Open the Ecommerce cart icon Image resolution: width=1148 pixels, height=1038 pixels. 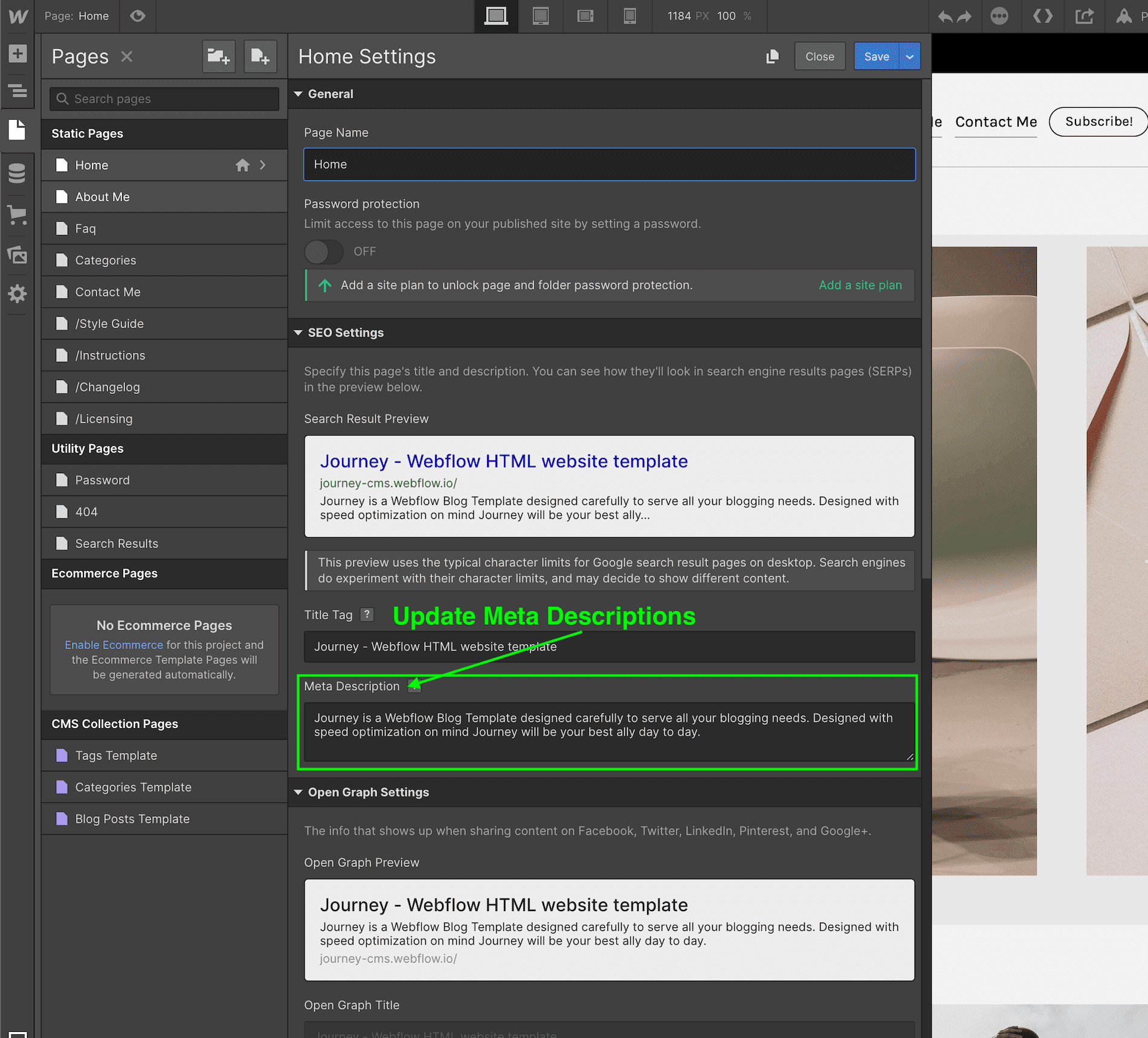tap(18, 214)
